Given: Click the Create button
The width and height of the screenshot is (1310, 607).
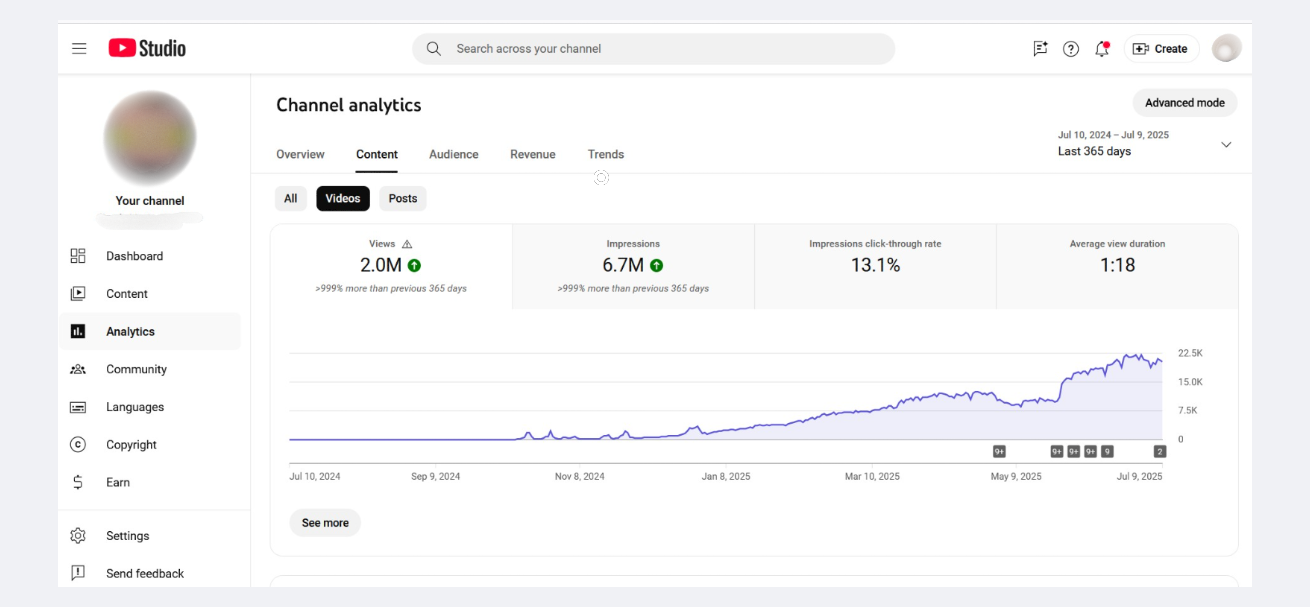Looking at the screenshot, I should click(1161, 48).
